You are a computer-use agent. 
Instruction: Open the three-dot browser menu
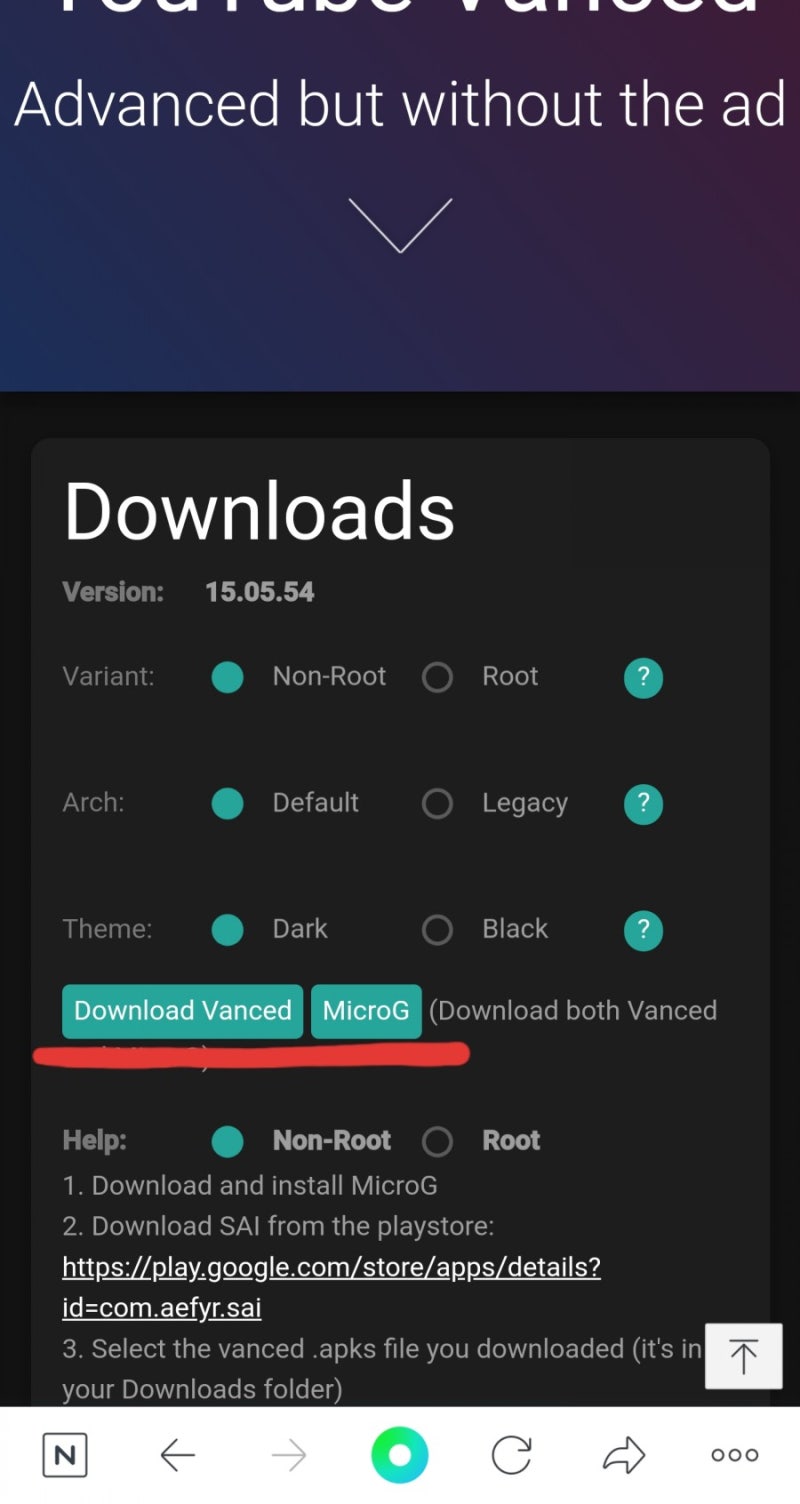tap(735, 1455)
